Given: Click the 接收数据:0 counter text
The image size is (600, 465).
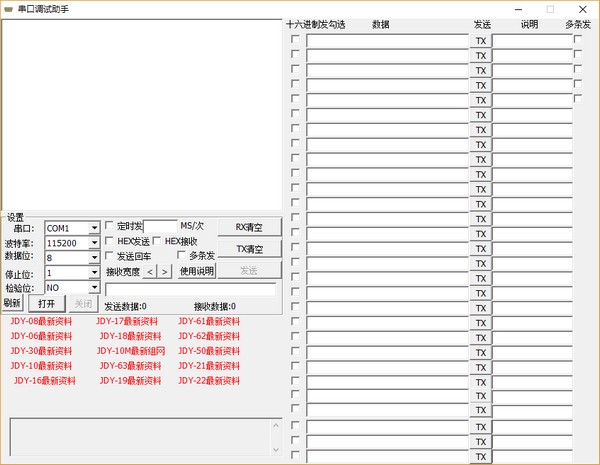Looking at the screenshot, I should pyautogui.click(x=215, y=306).
